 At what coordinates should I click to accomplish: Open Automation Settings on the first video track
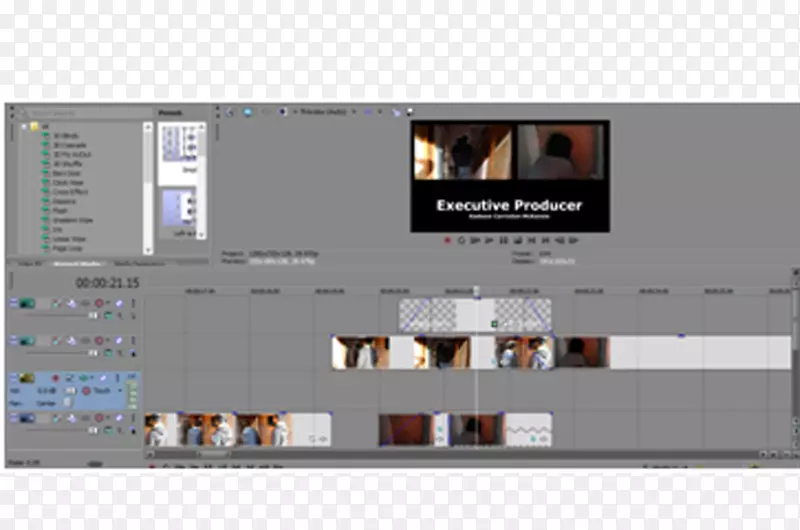click(99, 303)
